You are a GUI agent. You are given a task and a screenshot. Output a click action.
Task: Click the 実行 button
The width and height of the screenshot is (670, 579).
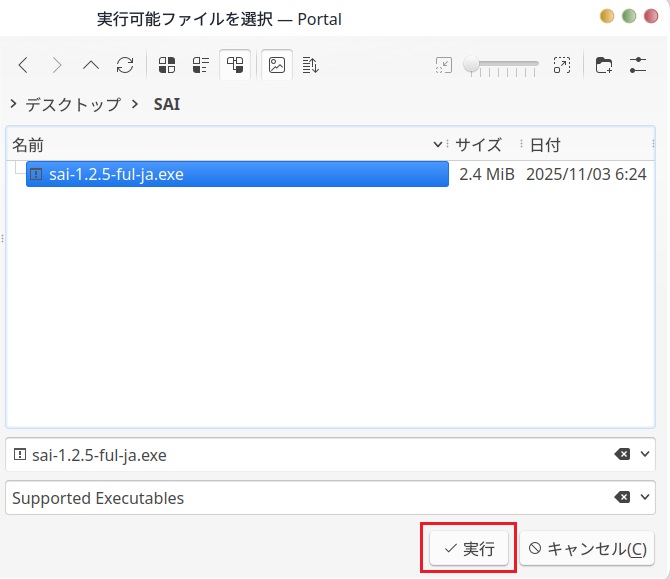click(469, 548)
